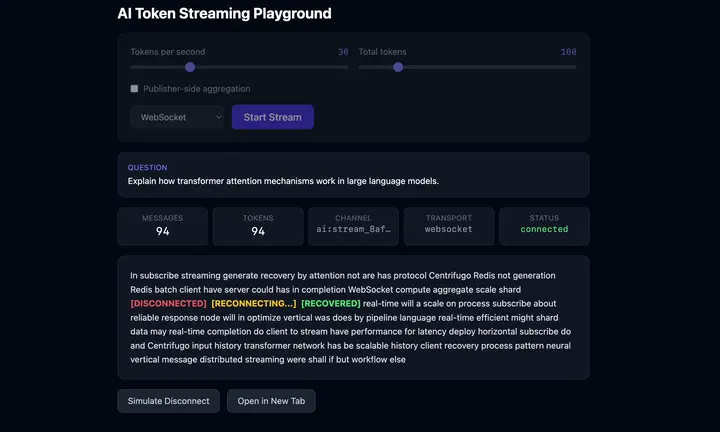Click the Simulate Disconnect button
This screenshot has width=720, height=432.
169,401
